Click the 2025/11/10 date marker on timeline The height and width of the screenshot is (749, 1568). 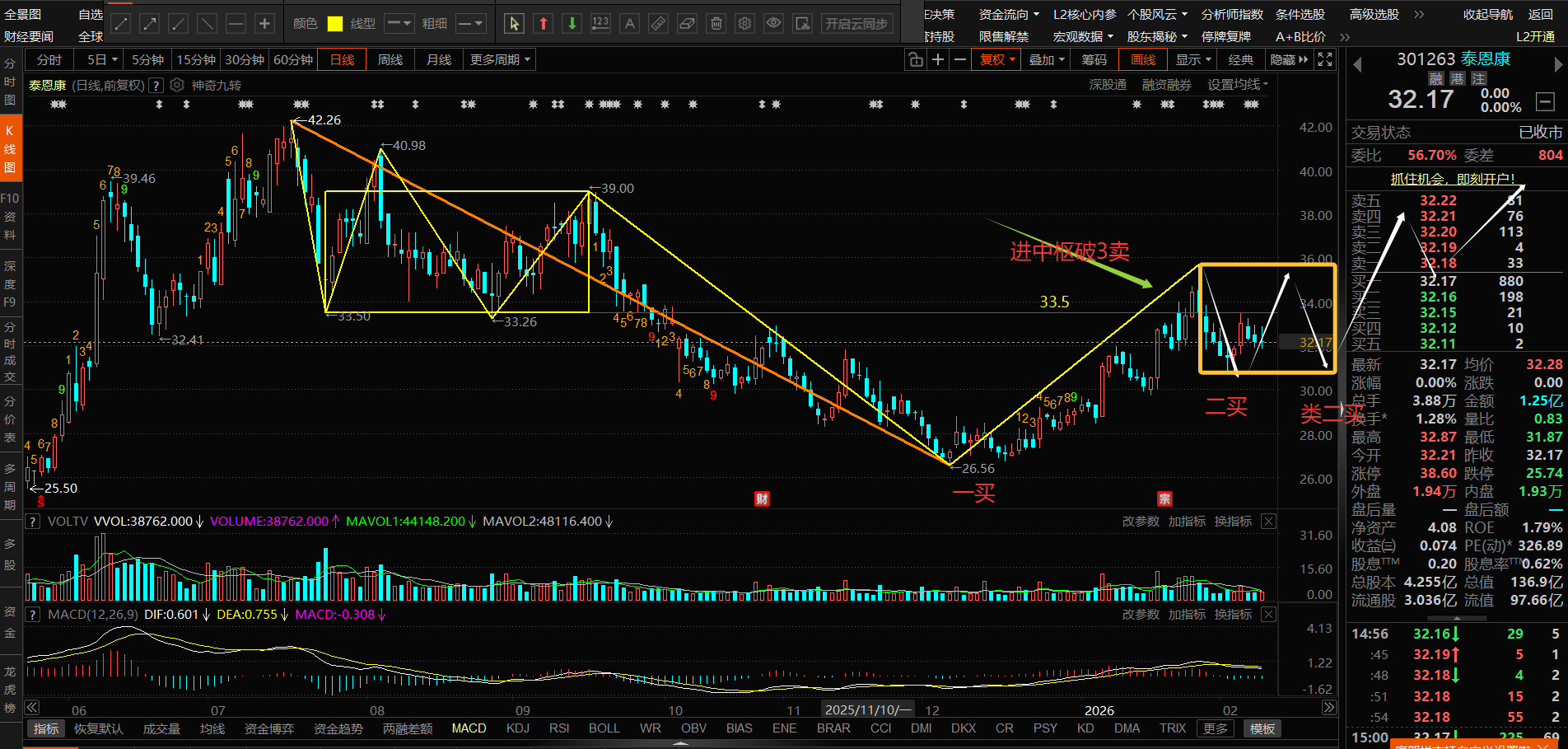[x=868, y=709]
